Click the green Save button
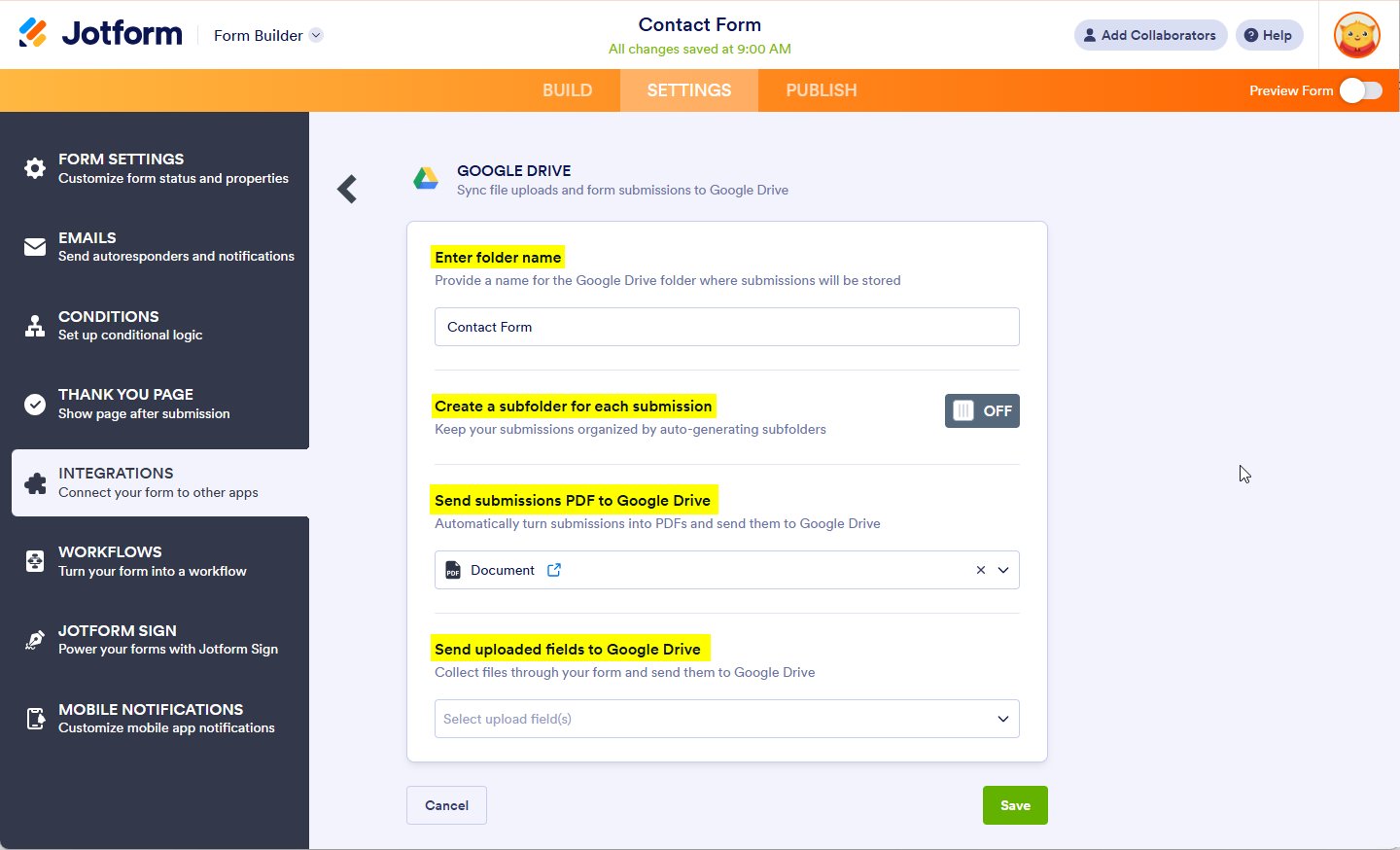This screenshot has height=850, width=1400. (1015, 805)
